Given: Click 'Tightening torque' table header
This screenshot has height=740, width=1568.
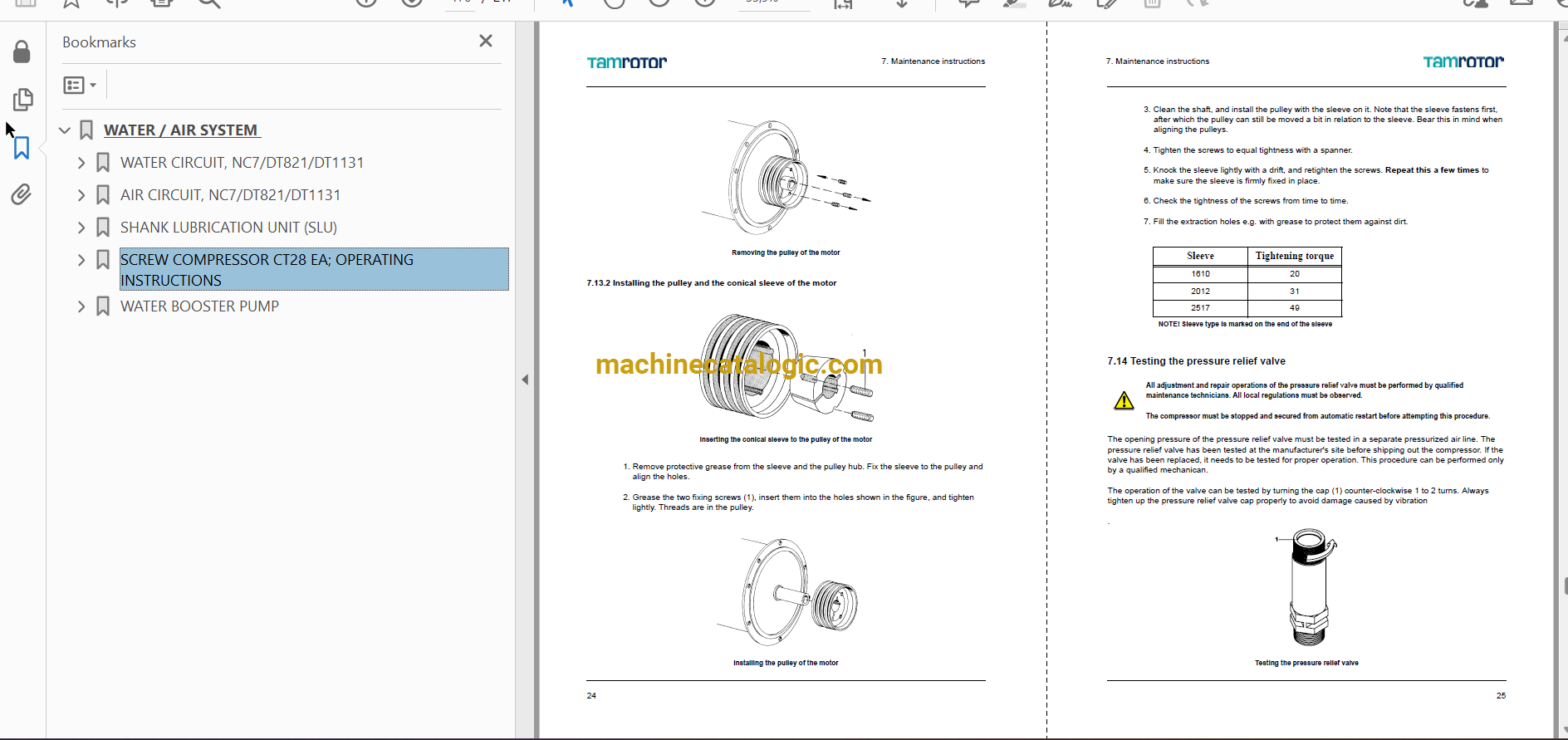Looking at the screenshot, I should tap(1295, 256).
